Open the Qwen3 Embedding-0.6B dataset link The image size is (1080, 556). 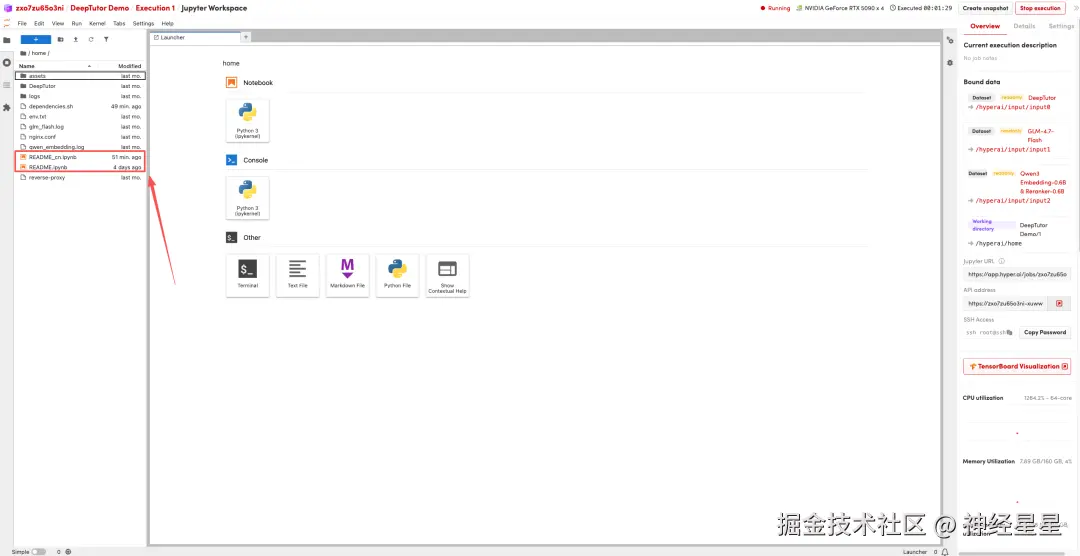point(1043,183)
